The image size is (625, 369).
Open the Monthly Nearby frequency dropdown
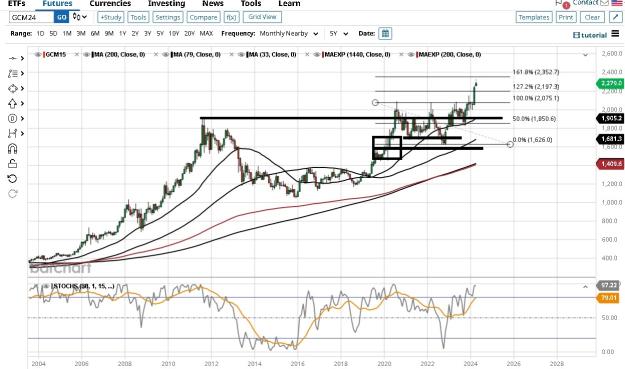tap(289, 34)
